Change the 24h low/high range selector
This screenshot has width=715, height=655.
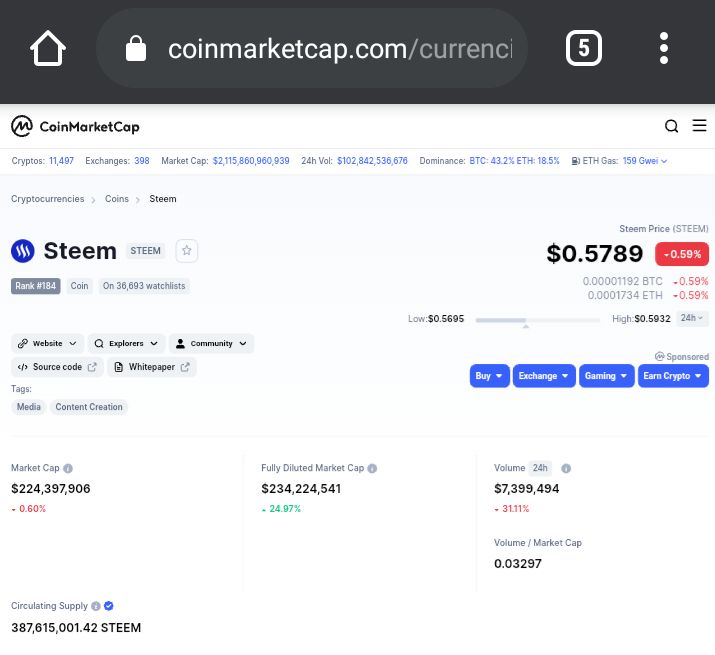(x=692, y=318)
